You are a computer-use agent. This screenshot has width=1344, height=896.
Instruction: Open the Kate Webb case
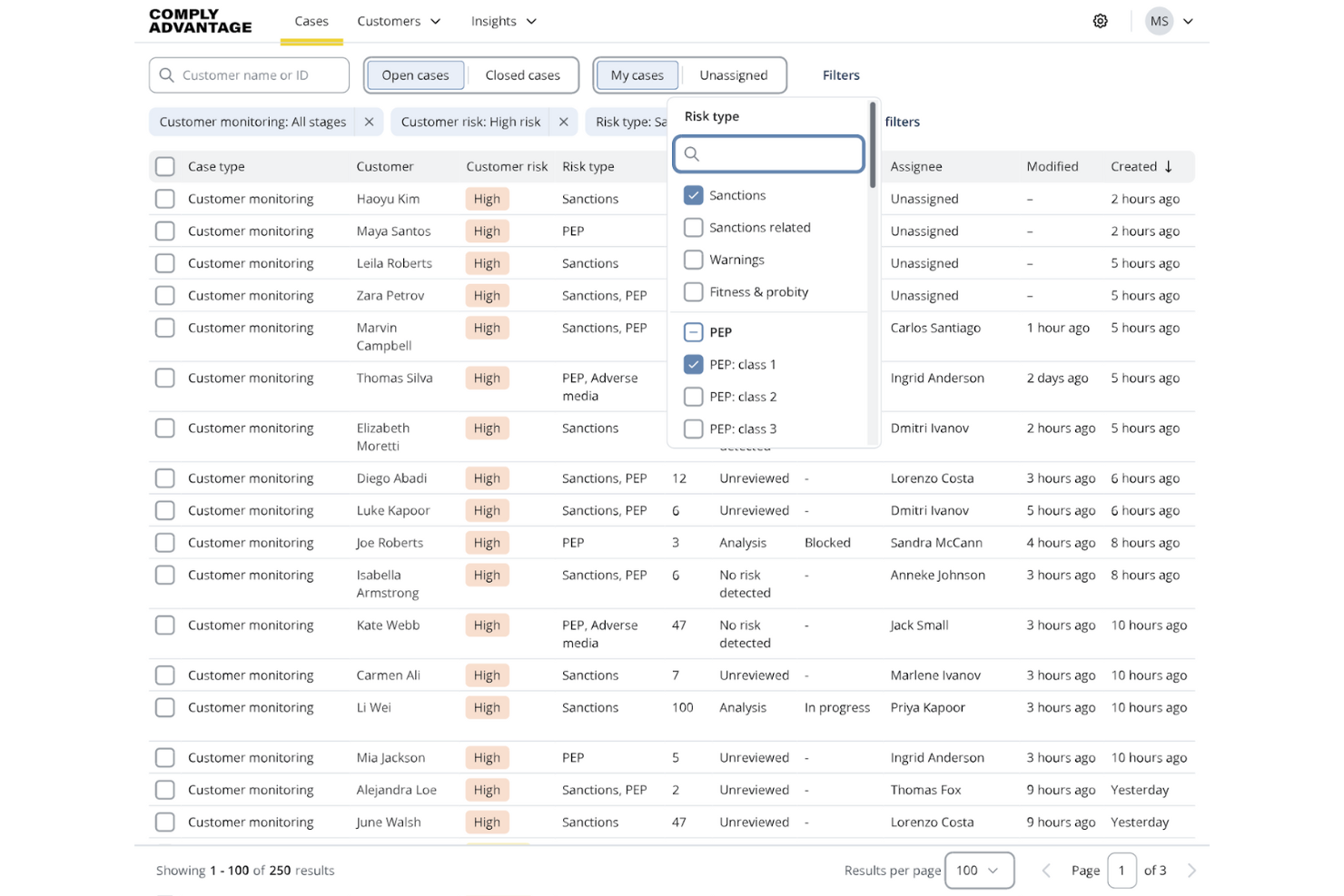click(x=388, y=625)
